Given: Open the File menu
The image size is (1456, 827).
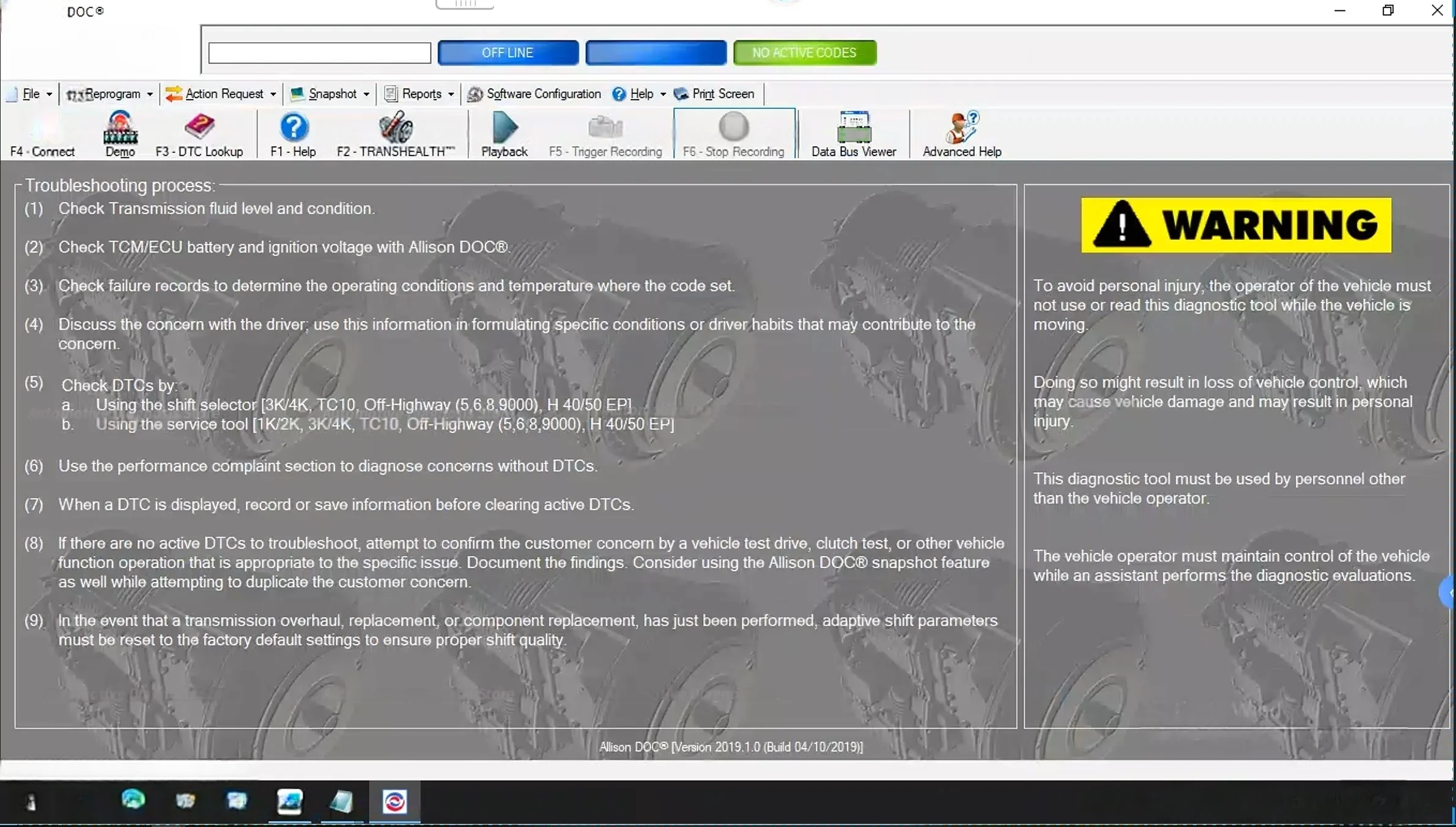Looking at the screenshot, I should coord(31,94).
